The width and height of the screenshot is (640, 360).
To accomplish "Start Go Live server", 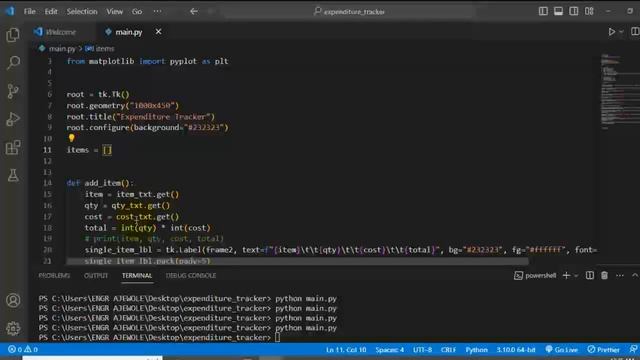I will pyautogui.click(x=562, y=349).
